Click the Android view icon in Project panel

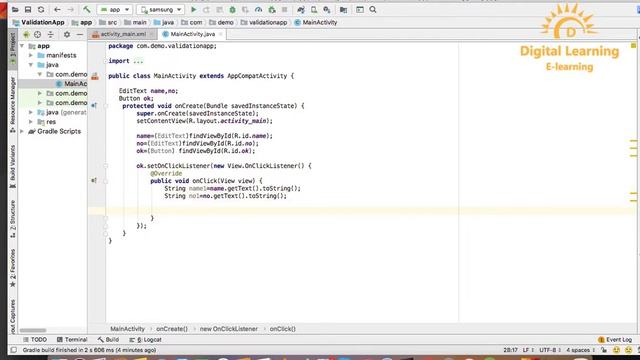pyautogui.click(x=26, y=35)
